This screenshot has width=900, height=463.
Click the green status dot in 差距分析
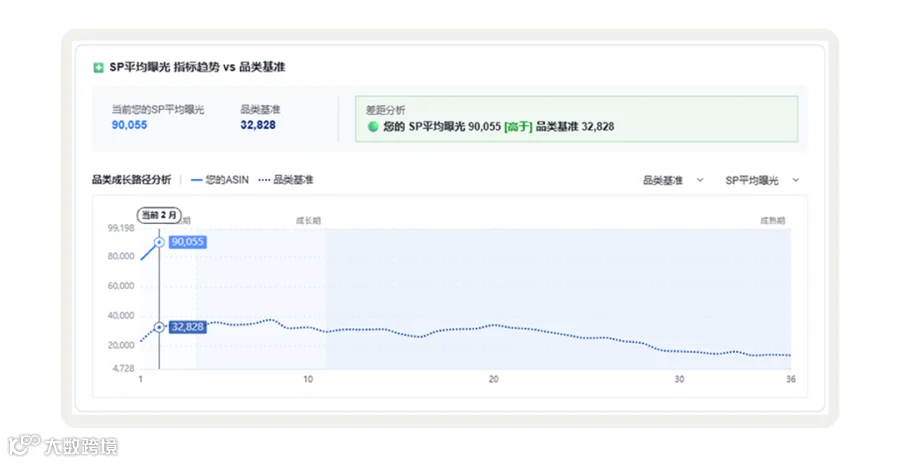tap(373, 126)
